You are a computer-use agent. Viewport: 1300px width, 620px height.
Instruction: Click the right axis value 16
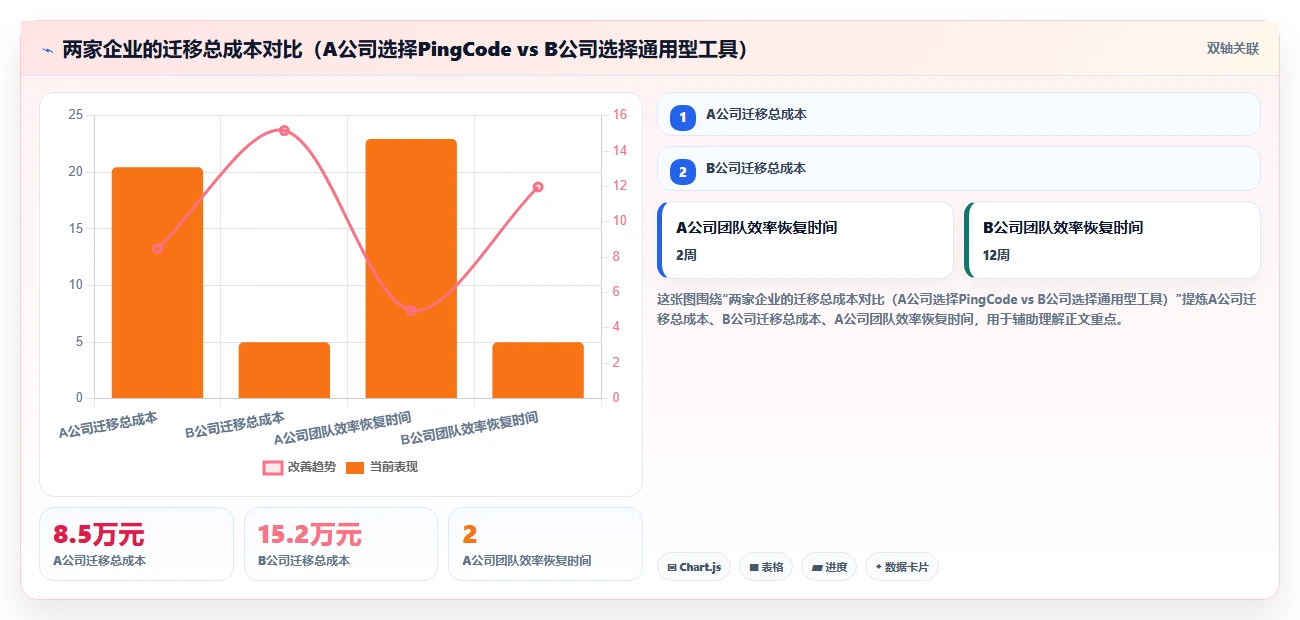(619, 115)
